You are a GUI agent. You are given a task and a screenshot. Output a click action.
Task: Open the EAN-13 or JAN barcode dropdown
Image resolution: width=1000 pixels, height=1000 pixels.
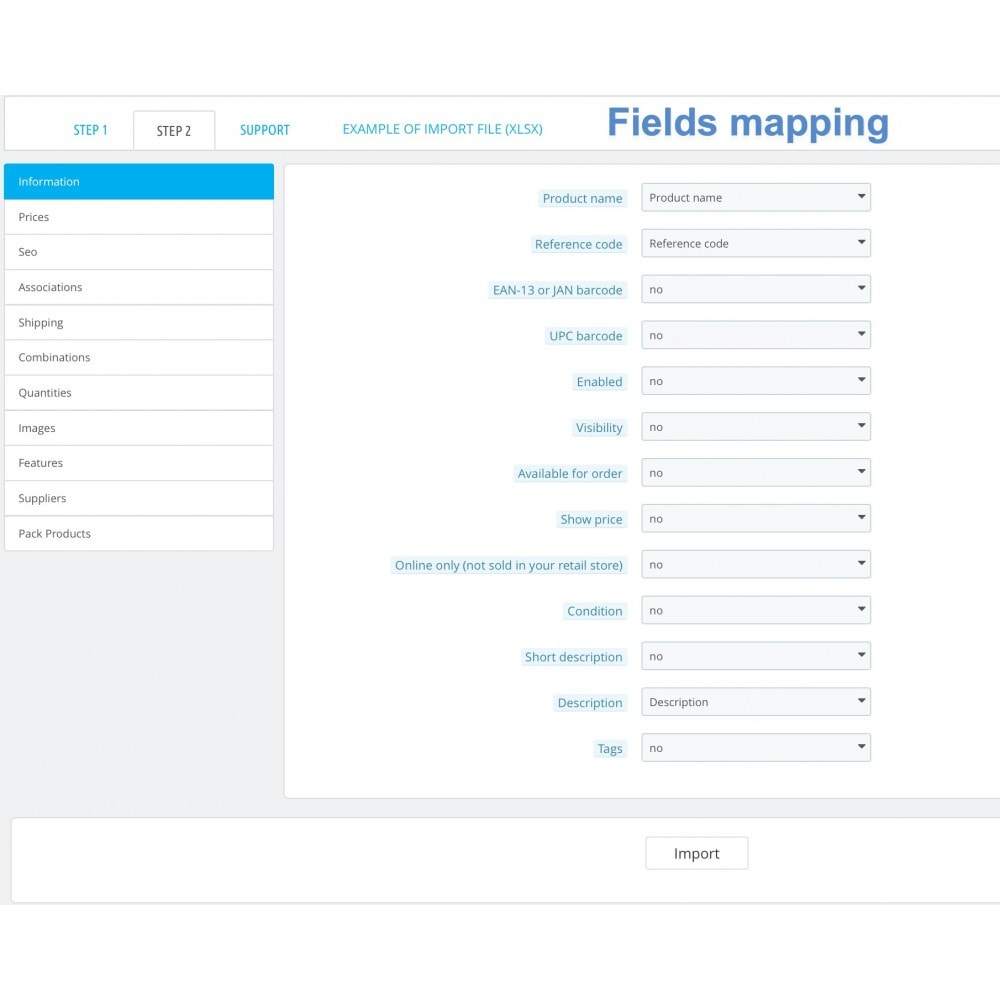756,290
